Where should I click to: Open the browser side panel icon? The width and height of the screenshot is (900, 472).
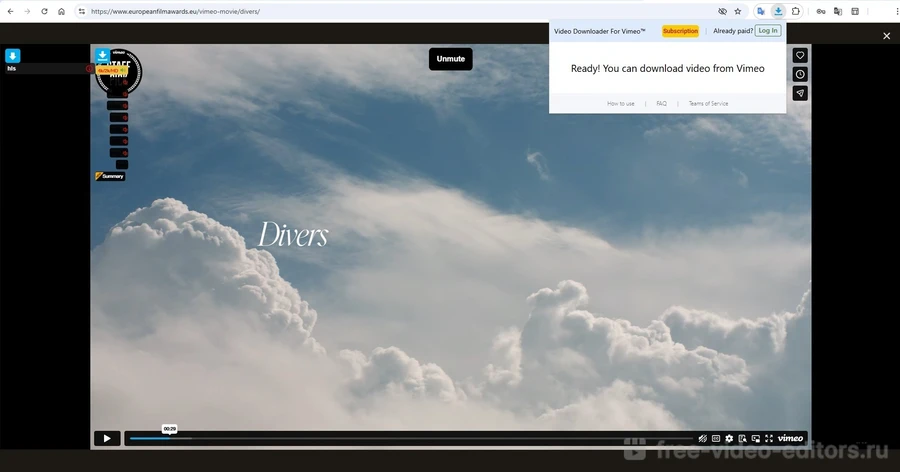855,11
